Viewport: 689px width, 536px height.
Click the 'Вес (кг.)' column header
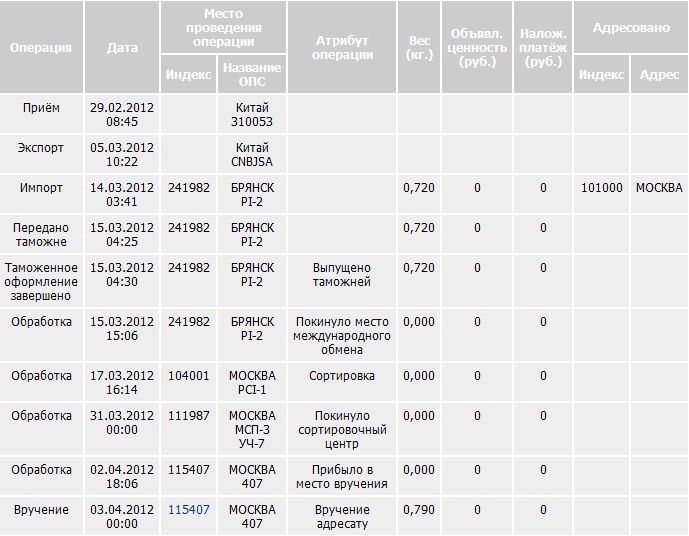[x=419, y=47]
